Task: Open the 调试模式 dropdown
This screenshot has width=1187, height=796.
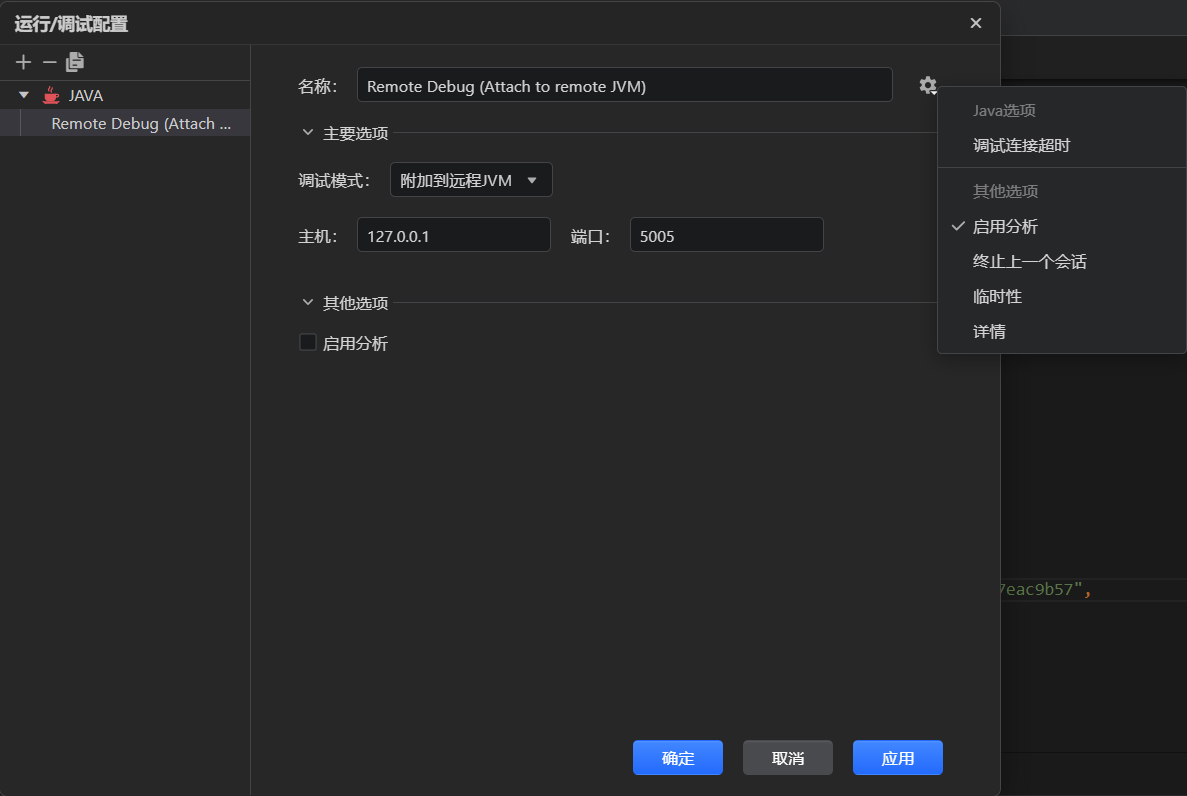Action: 471,180
